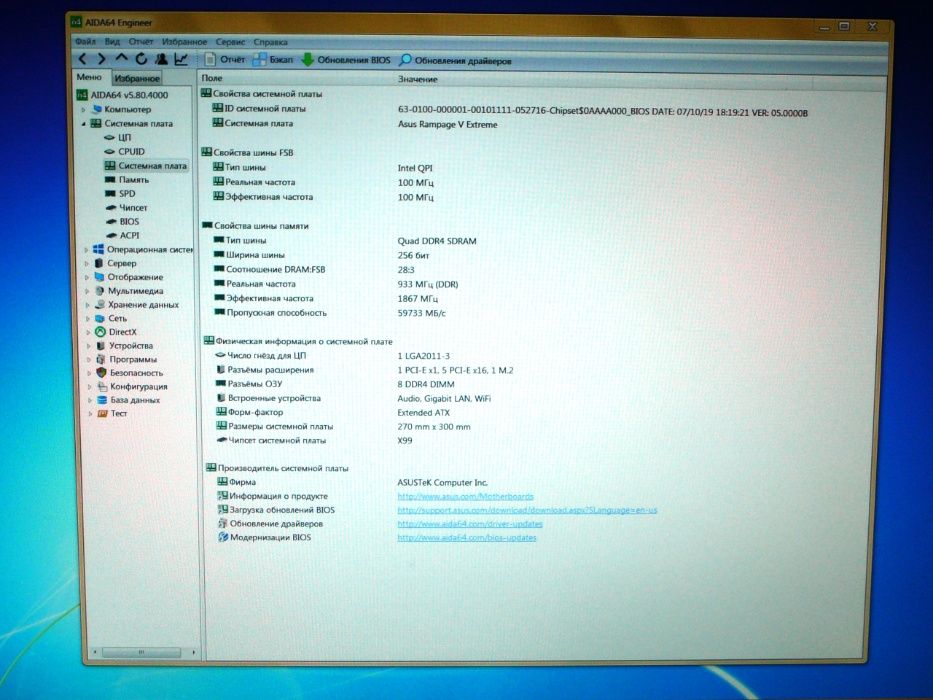Image resolution: width=933 pixels, height=700 pixels.
Task: Expand the Операционная система node
Action: click(87, 249)
